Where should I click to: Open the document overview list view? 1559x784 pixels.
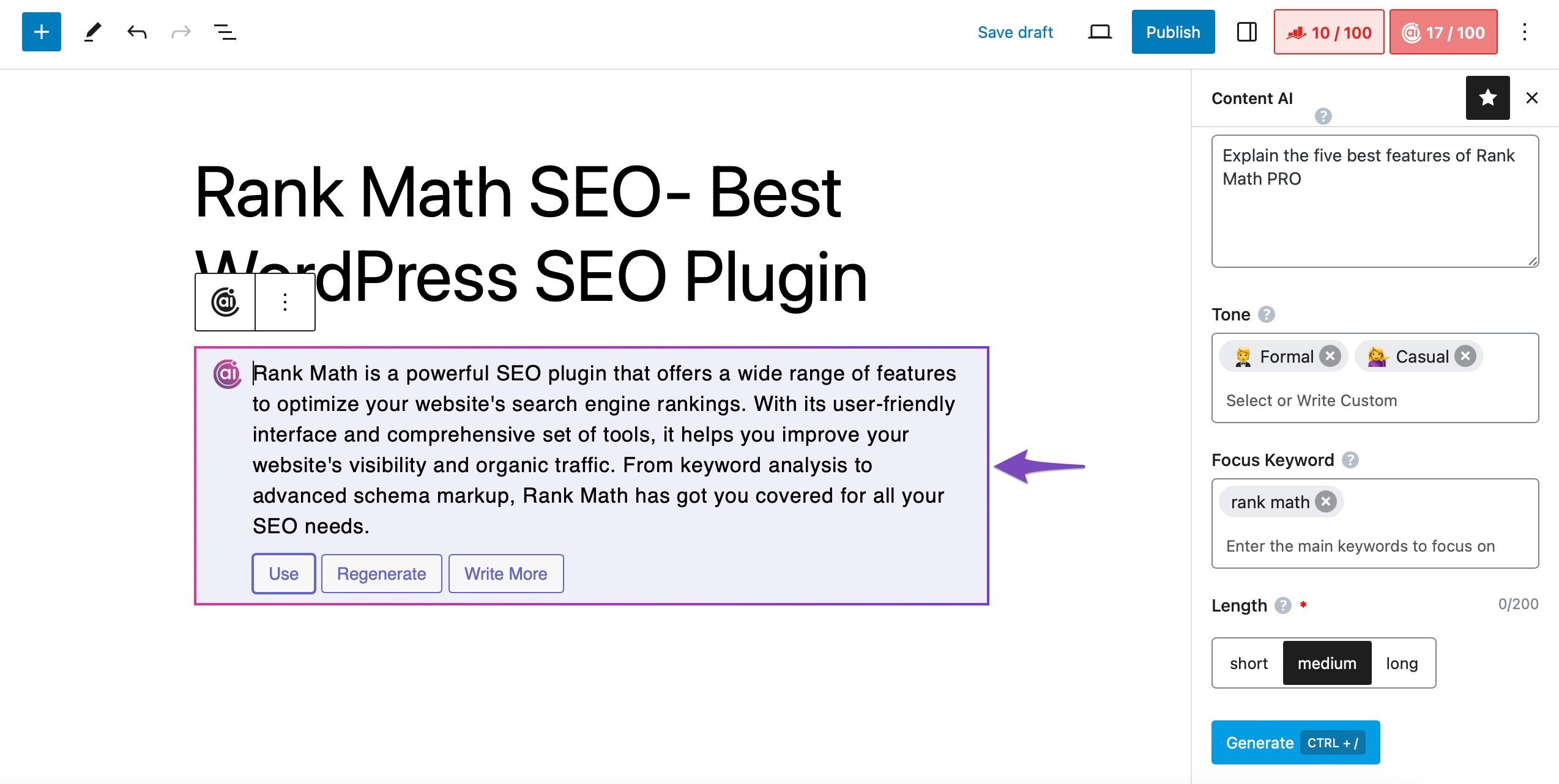224,32
